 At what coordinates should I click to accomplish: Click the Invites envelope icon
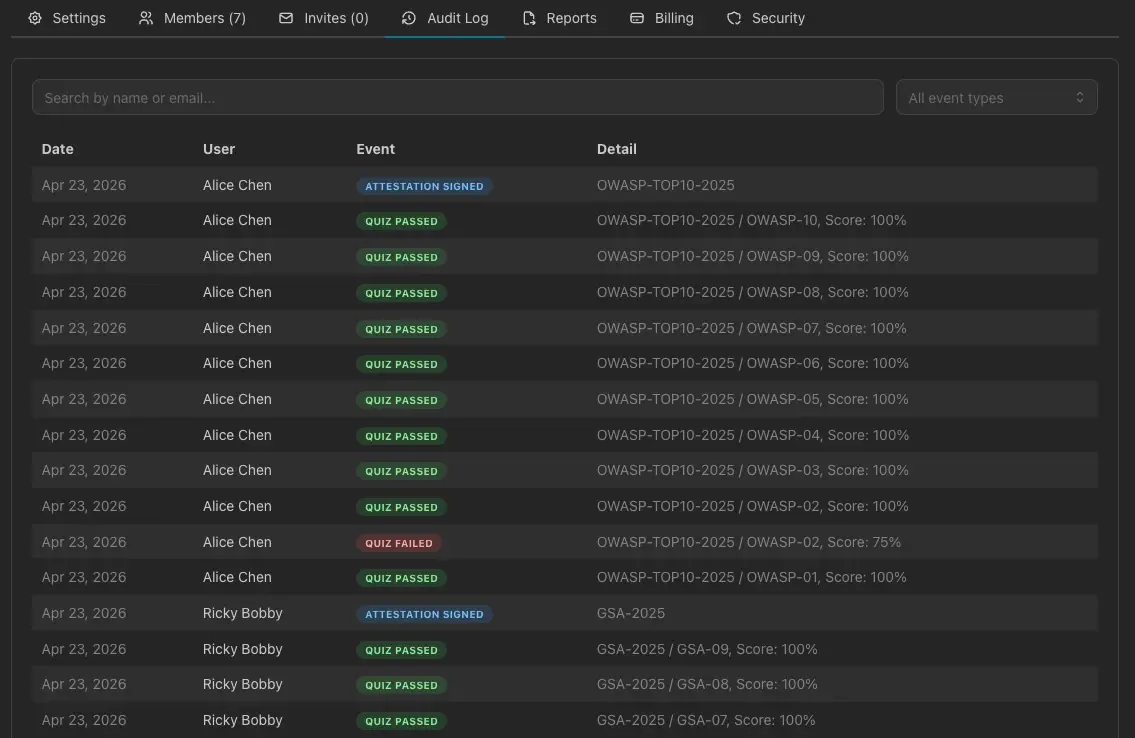pos(286,18)
